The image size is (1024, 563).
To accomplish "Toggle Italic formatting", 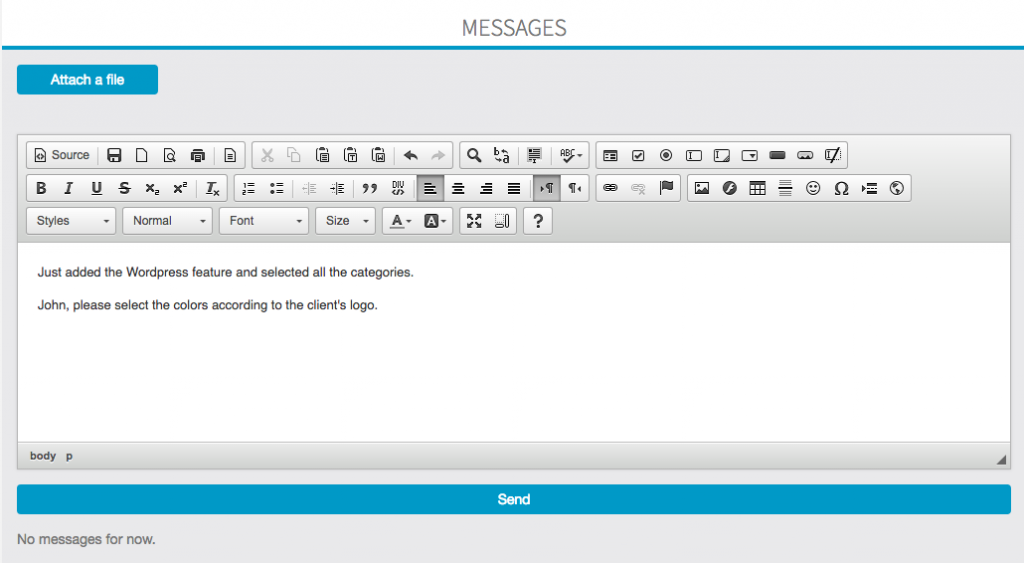I will click(69, 188).
